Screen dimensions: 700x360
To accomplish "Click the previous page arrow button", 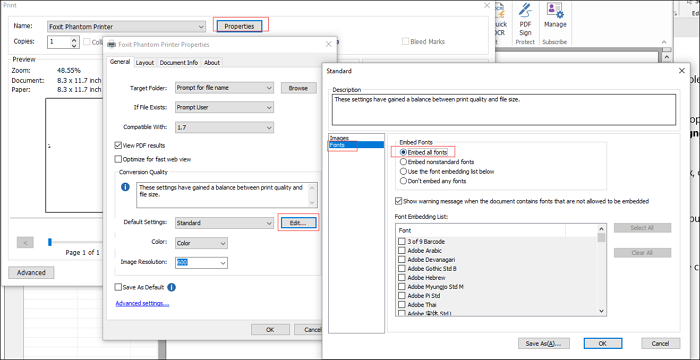I will (25, 243).
